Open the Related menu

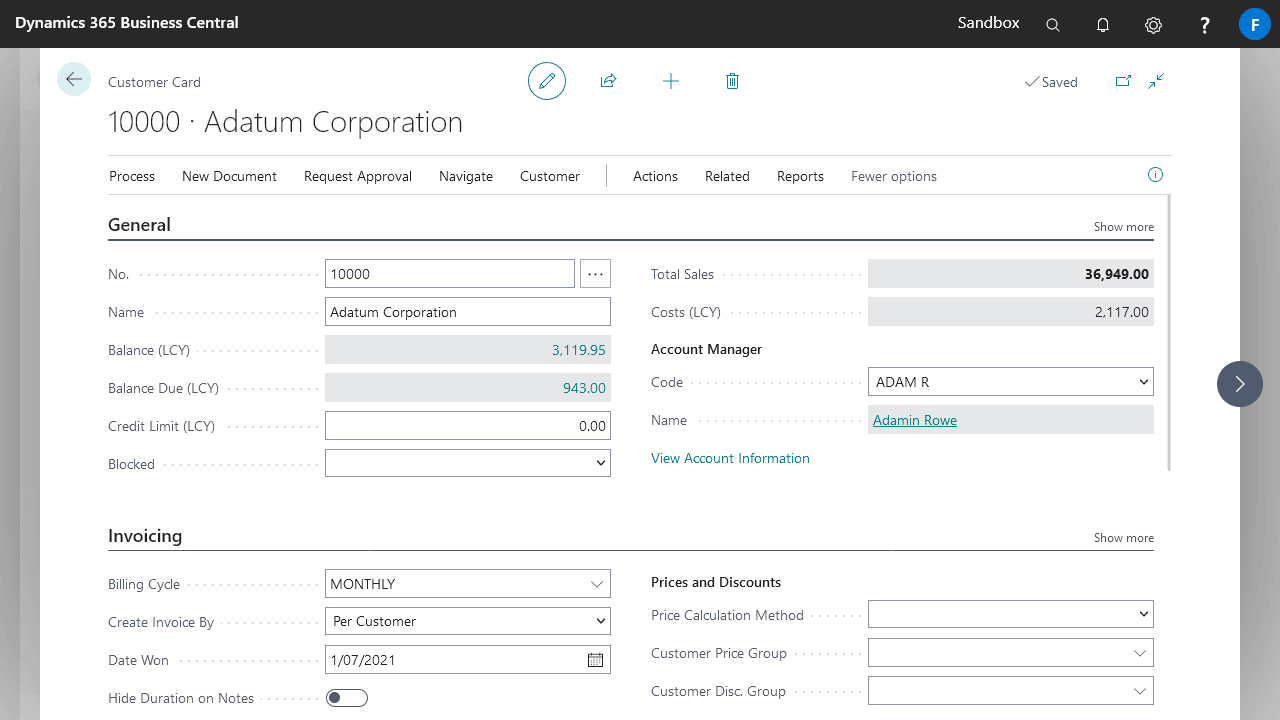(727, 176)
